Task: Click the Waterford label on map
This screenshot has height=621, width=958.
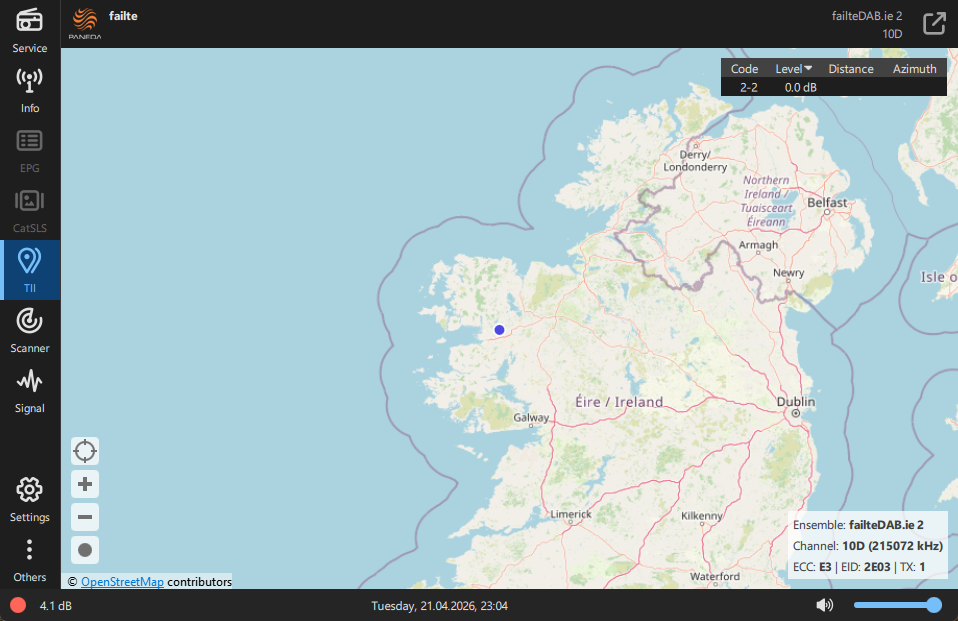Action: (714, 576)
